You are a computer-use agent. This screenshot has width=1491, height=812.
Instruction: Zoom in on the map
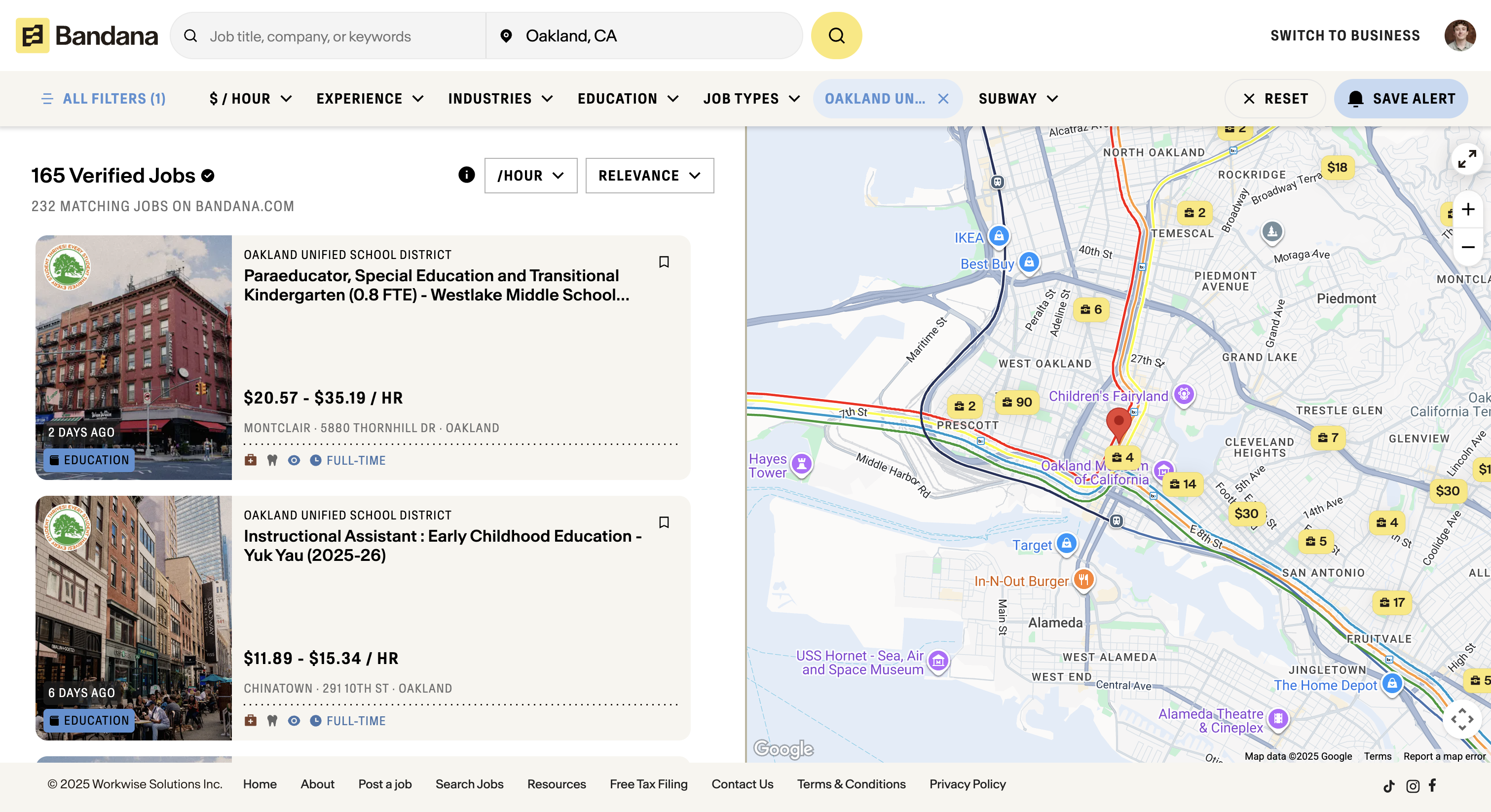[x=1467, y=210]
